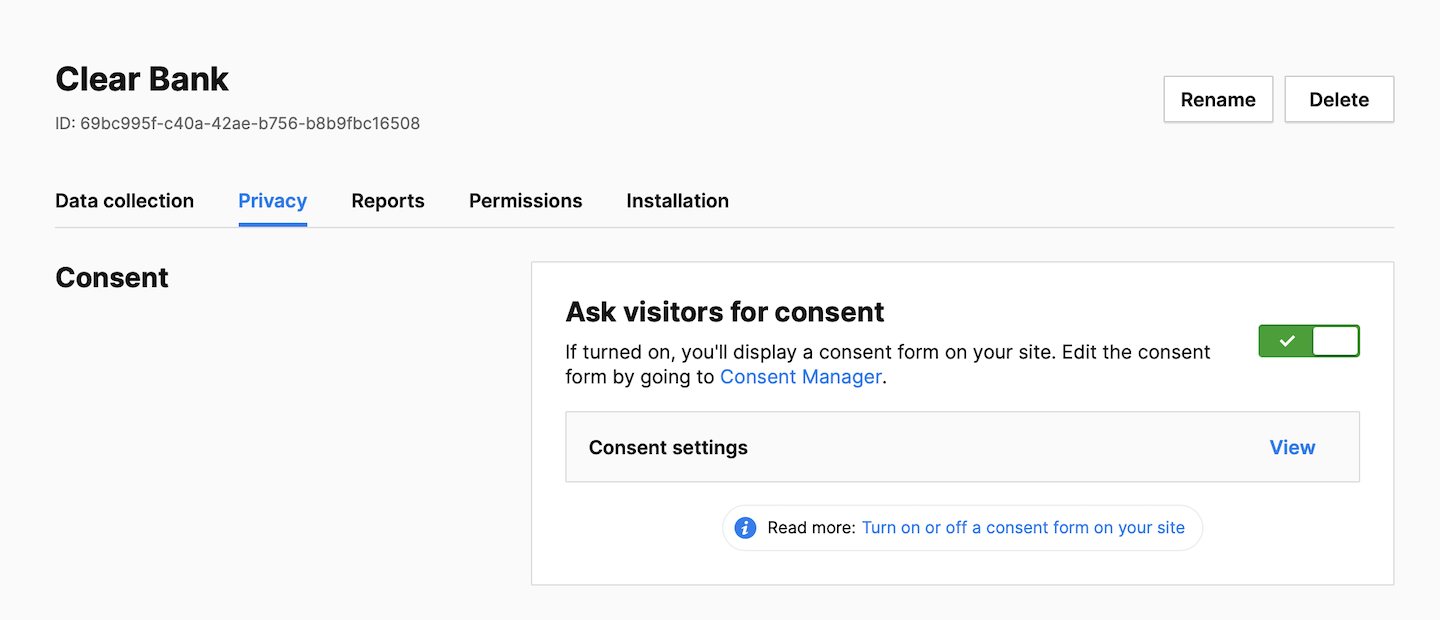Toggle the Ask visitors for consent switch
Image resolution: width=1440 pixels, height=620 pixels.
pyautogui.click(x=1309, y=341)
